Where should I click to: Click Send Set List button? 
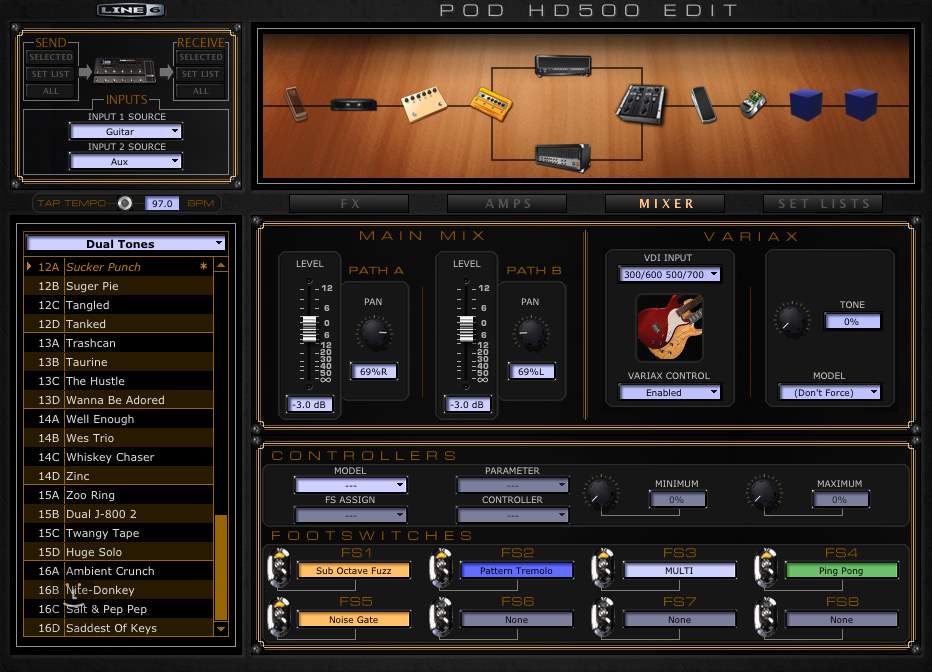tap(51, 74)
